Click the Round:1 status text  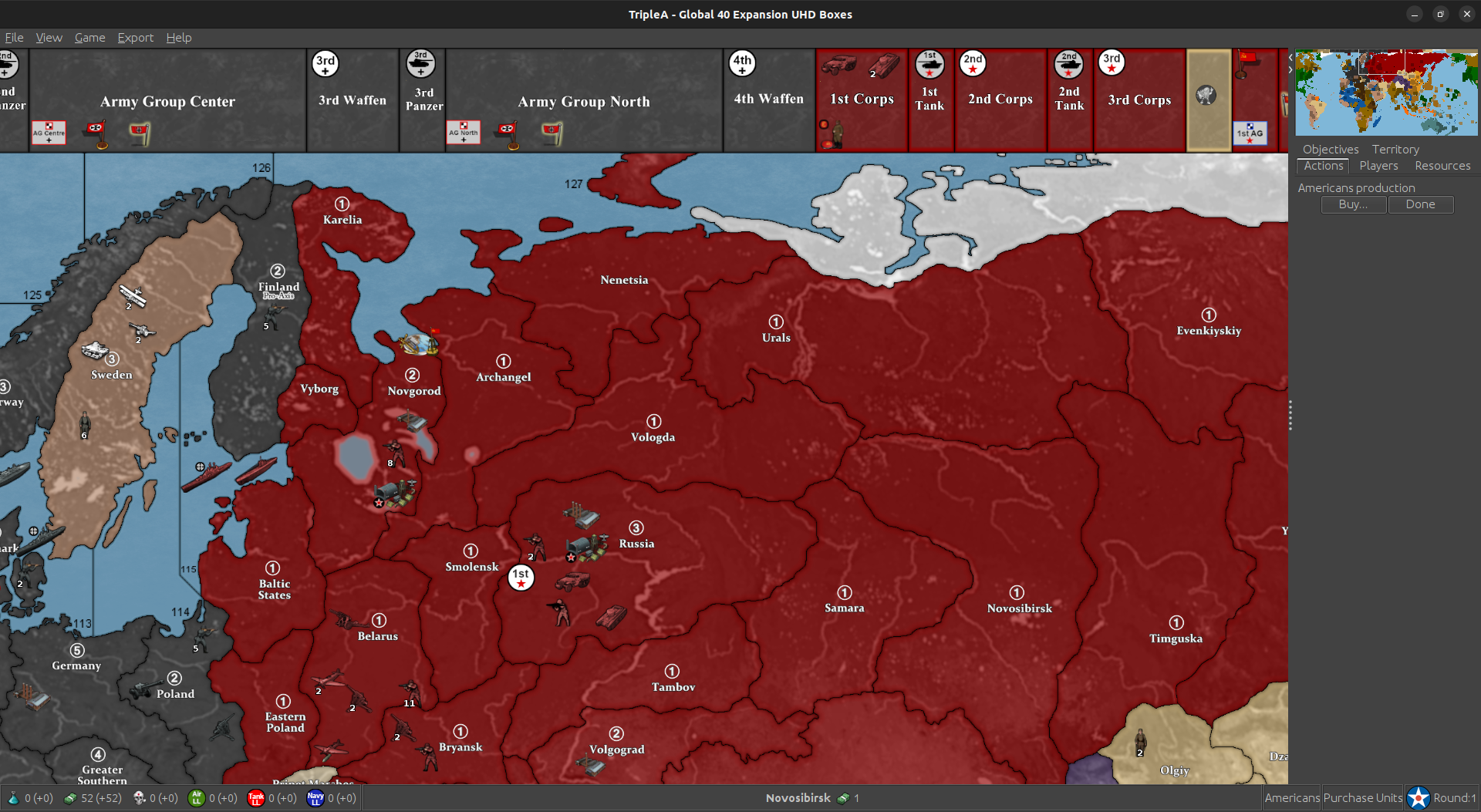[1454, 798]
